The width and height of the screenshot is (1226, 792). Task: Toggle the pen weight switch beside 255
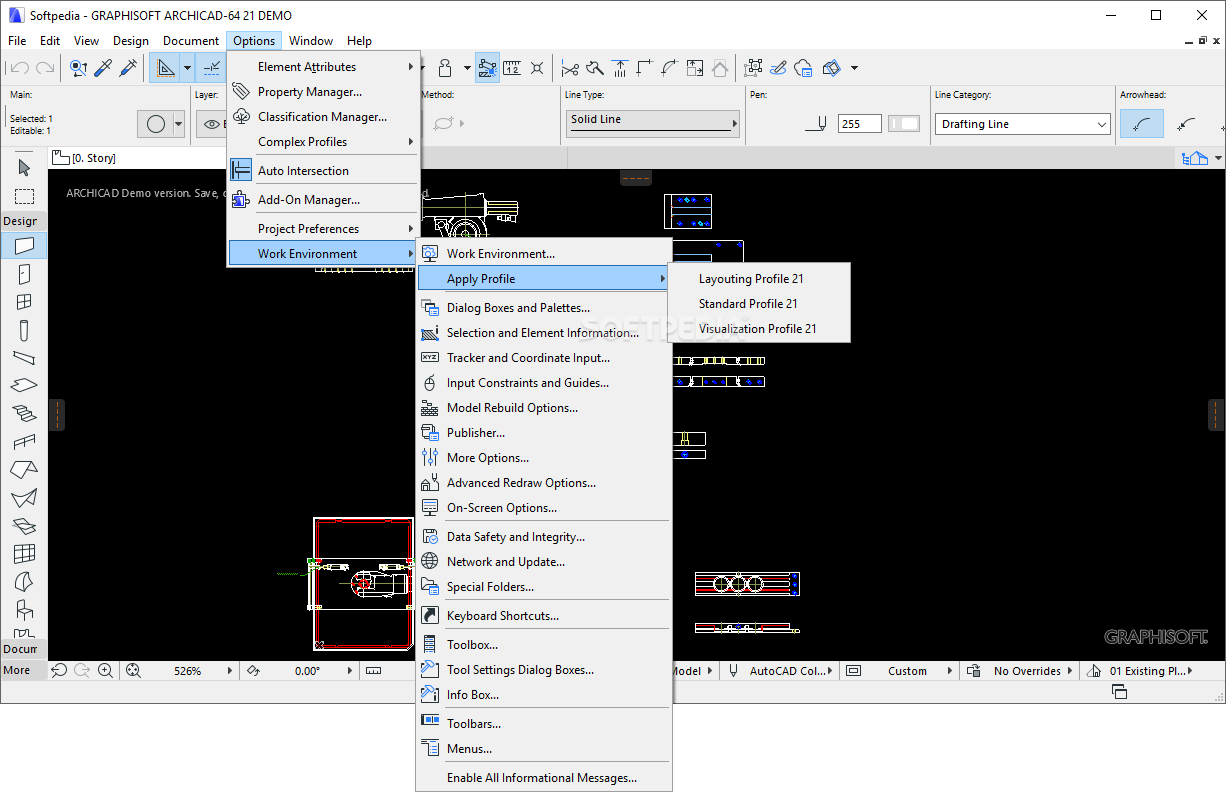point(905,124)
